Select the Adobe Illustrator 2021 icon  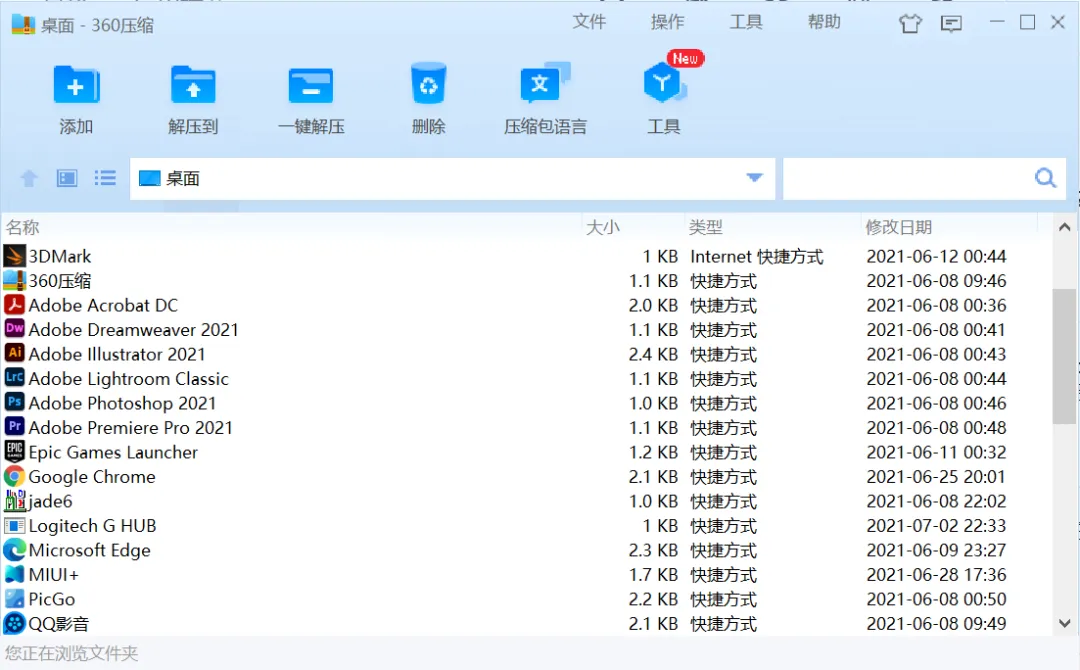14,353
